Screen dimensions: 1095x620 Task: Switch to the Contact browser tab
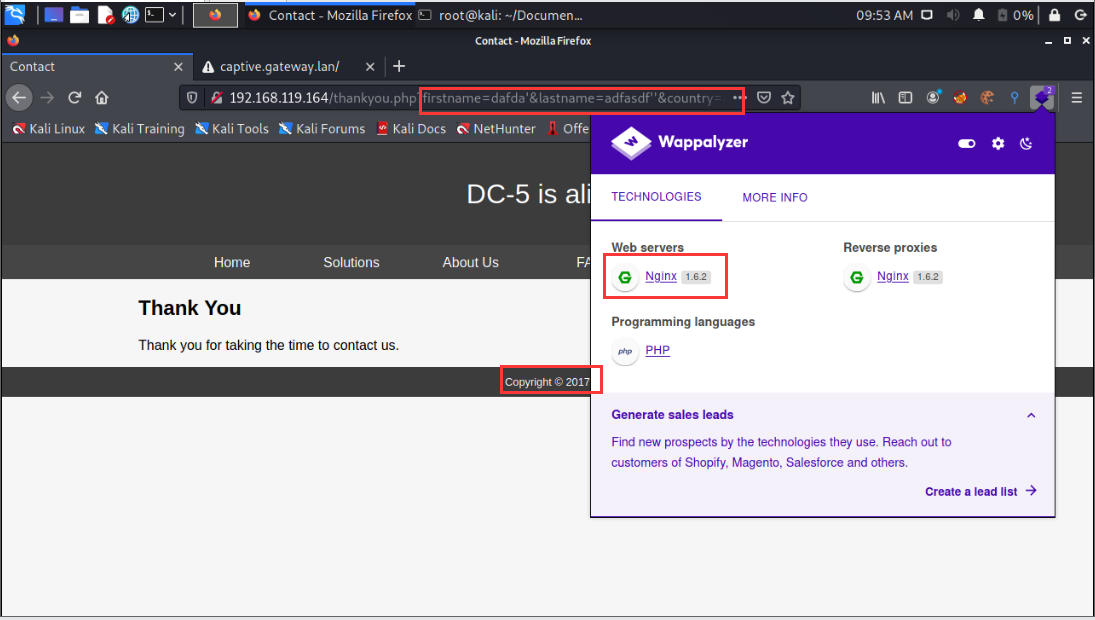click(x=96, y=66)
